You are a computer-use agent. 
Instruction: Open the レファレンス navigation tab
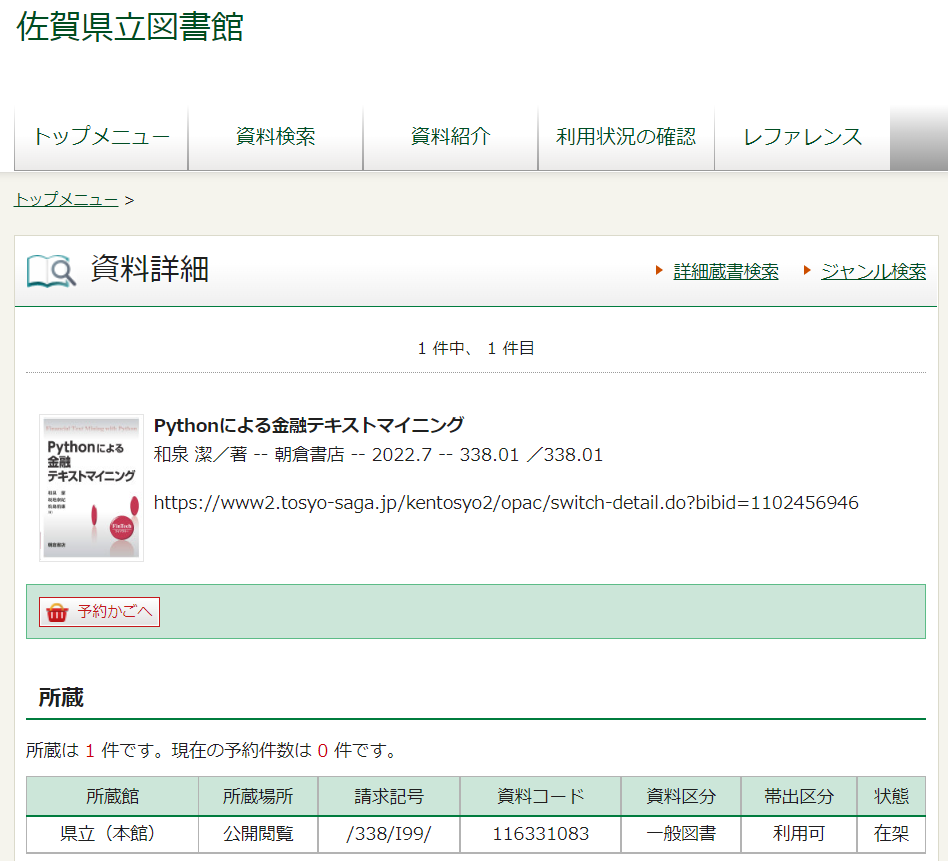coord(802,137)
